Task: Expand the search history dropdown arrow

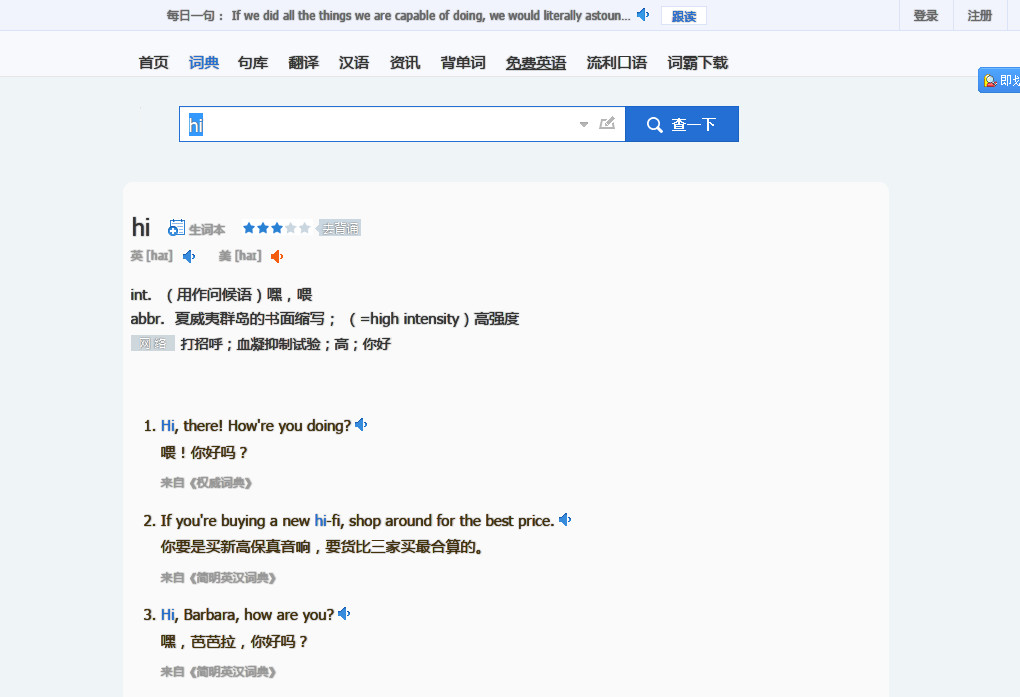Action: (x=584, y=124)
